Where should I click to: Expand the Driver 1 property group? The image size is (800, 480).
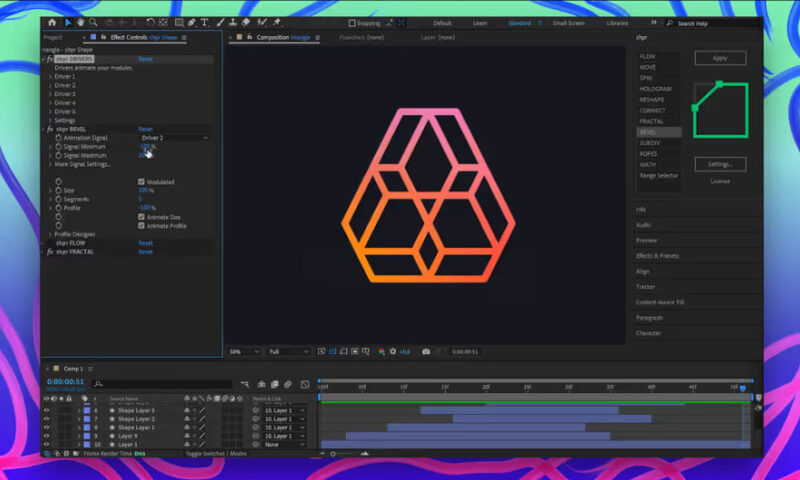pyautogui.click(x=50, y=76)
